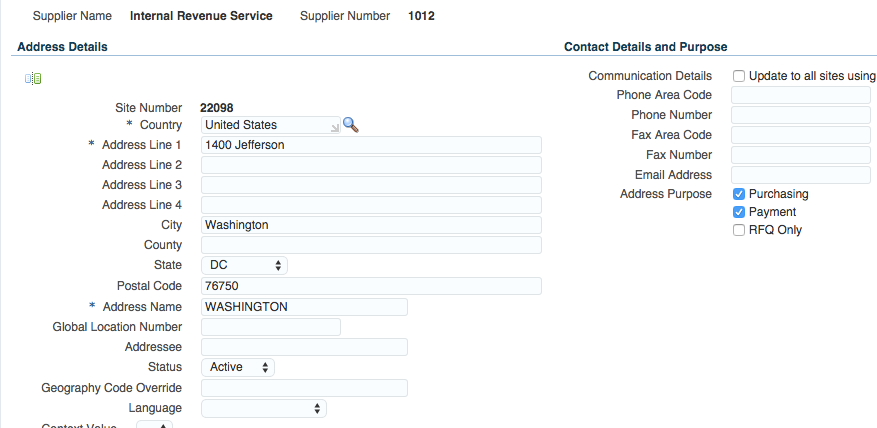Viewport: 877px width, 428px height.
Task: Click the Geography Code Override field
Action: click(x=304, y=388)
